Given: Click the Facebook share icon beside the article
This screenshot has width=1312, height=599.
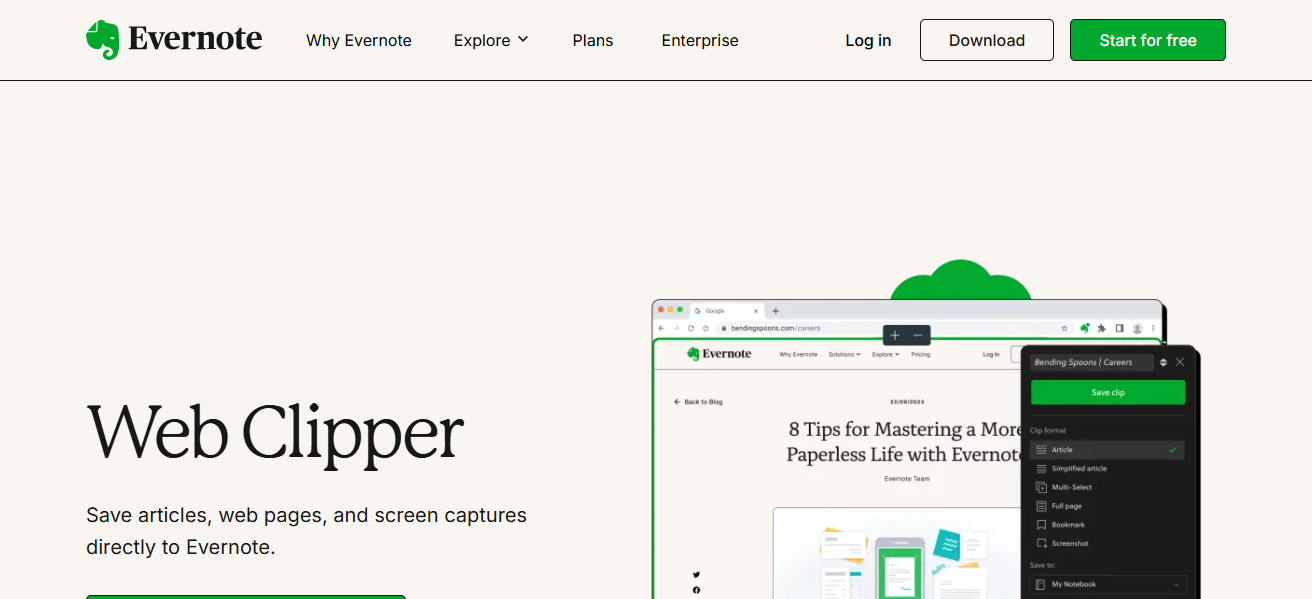Looking at the screenshot, I should [x=696, y=590].
